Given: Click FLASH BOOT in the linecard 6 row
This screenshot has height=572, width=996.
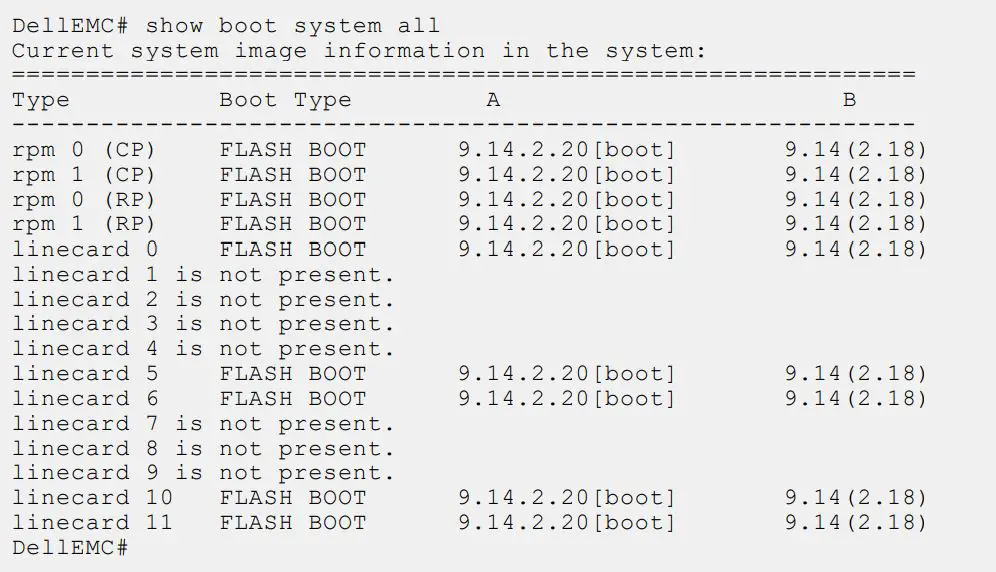Looking at the screenshot, I should [x=293, y=399].
